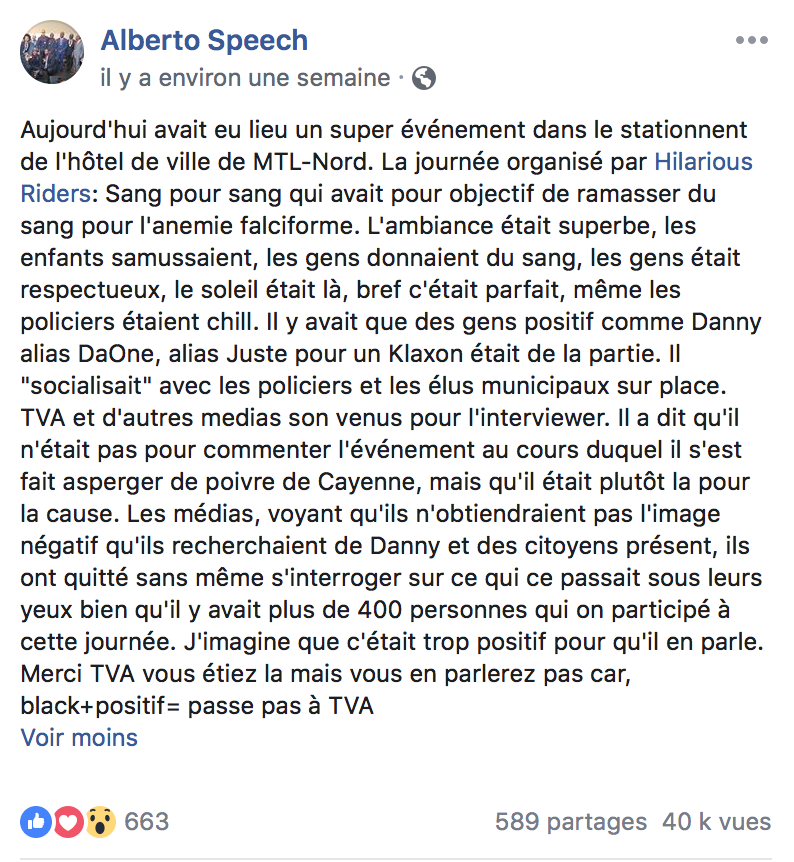Image resolution: width=794 pixels, height=862 pixels.
Task: Click the red heart Love reaction icon
Action: 66,822
